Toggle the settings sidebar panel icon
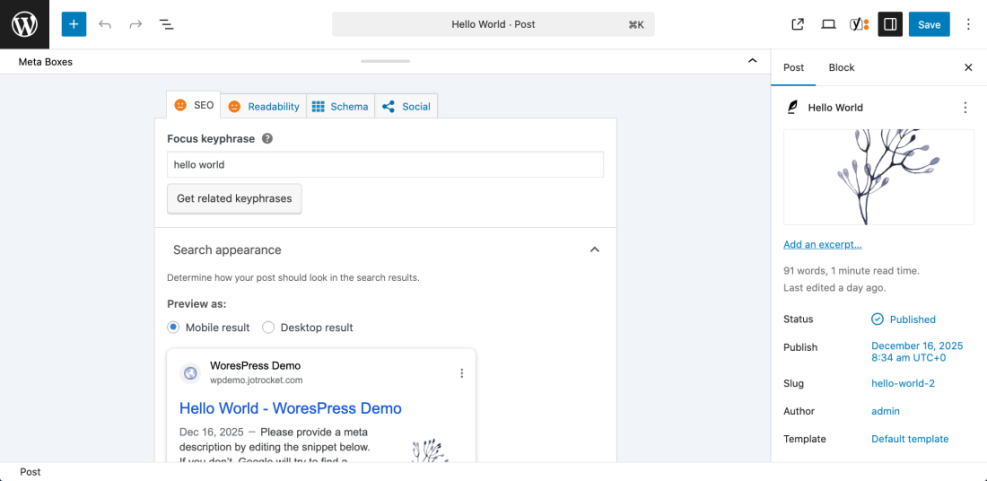The image size is (987, 481). coord(890,25)
